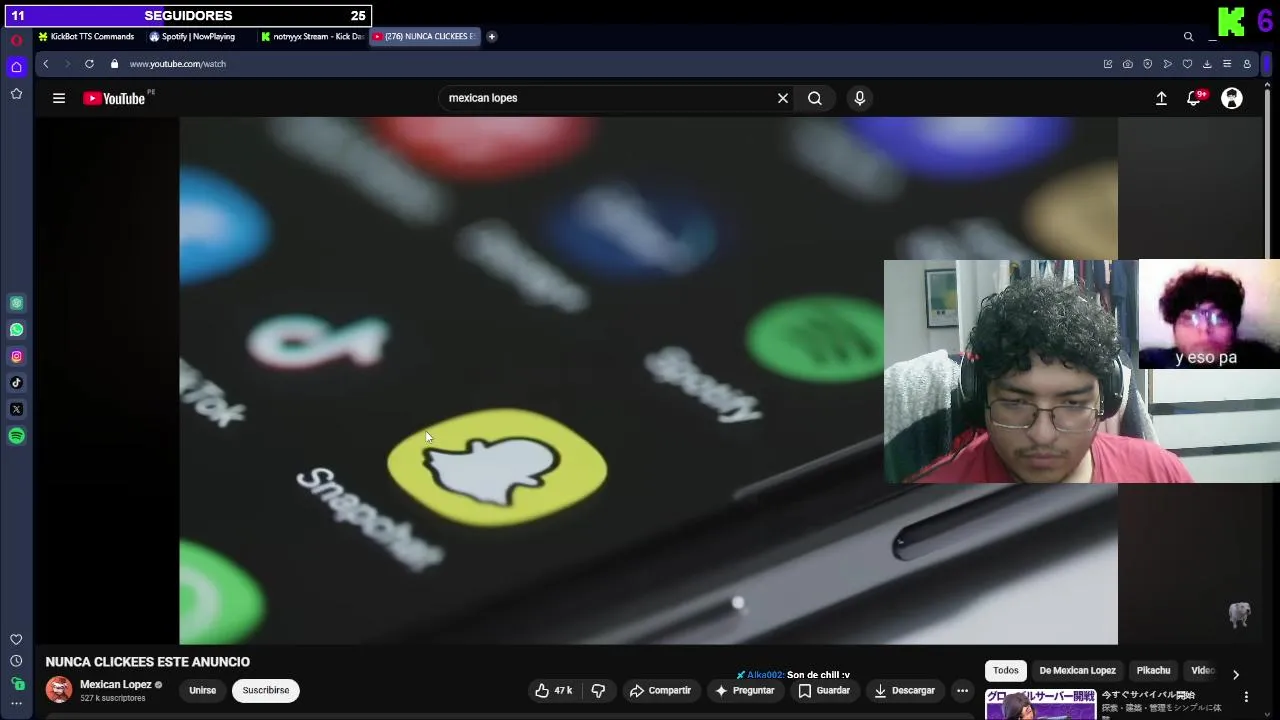Open the sidebar three-dot setup menu
The image size is (1280, 720).
click(16, 704)
